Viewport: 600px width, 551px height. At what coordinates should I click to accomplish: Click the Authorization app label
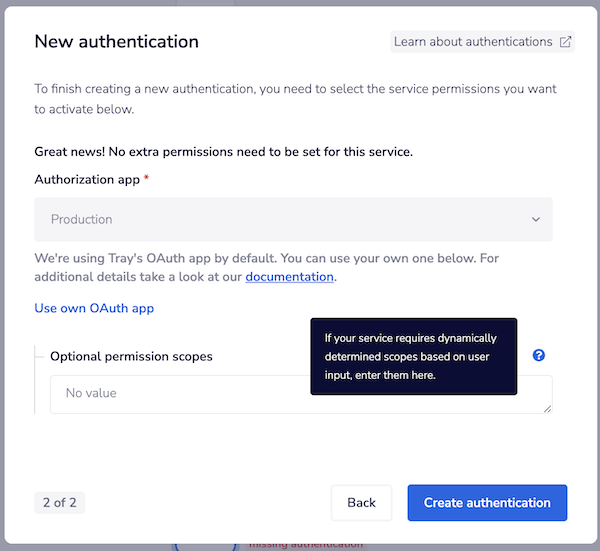(x=88, y=180)
